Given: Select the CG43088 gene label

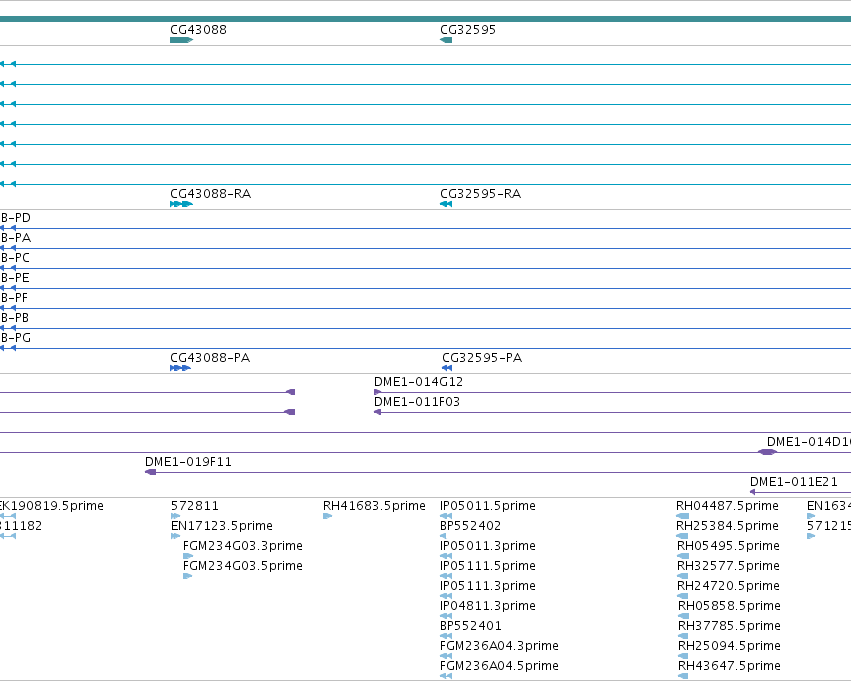Looking at the screenshot, I should (198, 29).
